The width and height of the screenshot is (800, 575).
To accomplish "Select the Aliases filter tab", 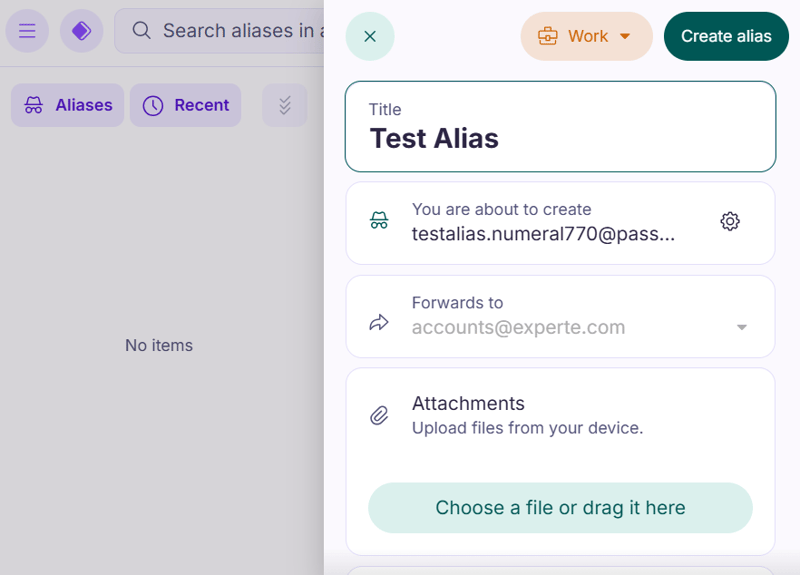I will [x=68, y=105].
